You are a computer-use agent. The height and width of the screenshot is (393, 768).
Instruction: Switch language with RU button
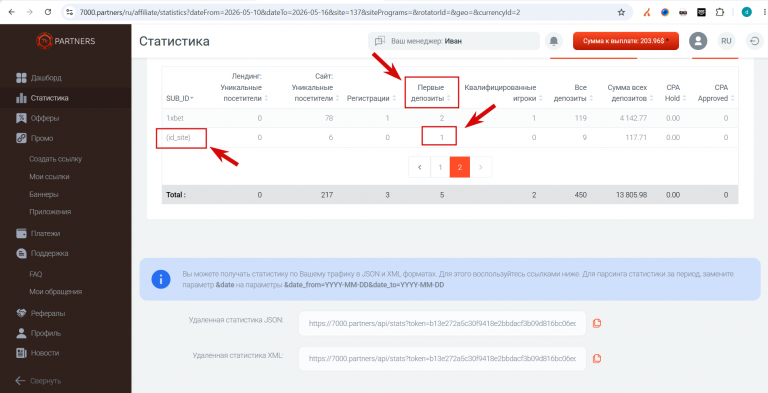pyautogui.click(x=726, y=41)
